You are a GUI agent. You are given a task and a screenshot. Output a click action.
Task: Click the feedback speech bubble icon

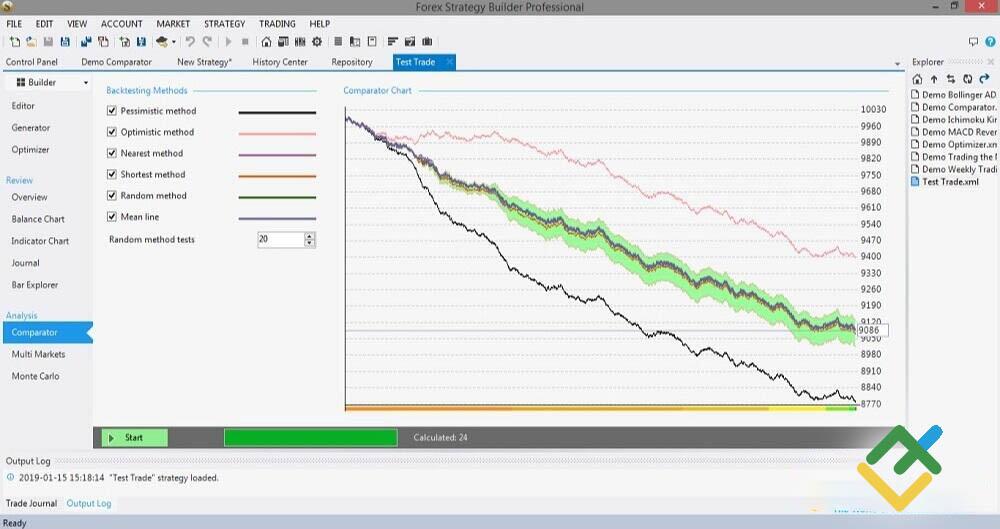974,42
